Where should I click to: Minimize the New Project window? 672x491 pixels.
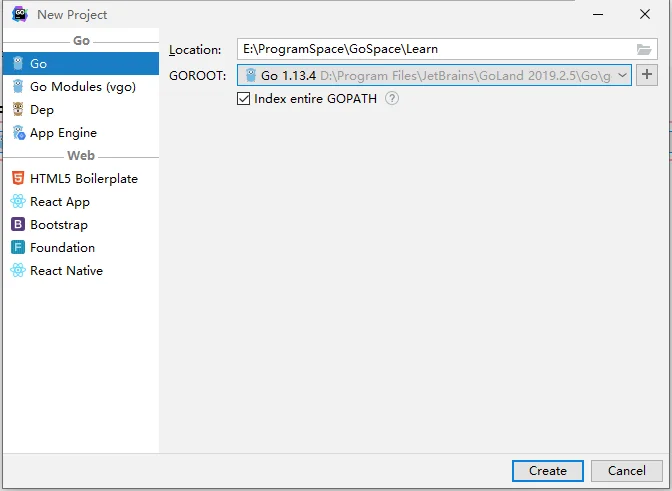coord(598,14)
